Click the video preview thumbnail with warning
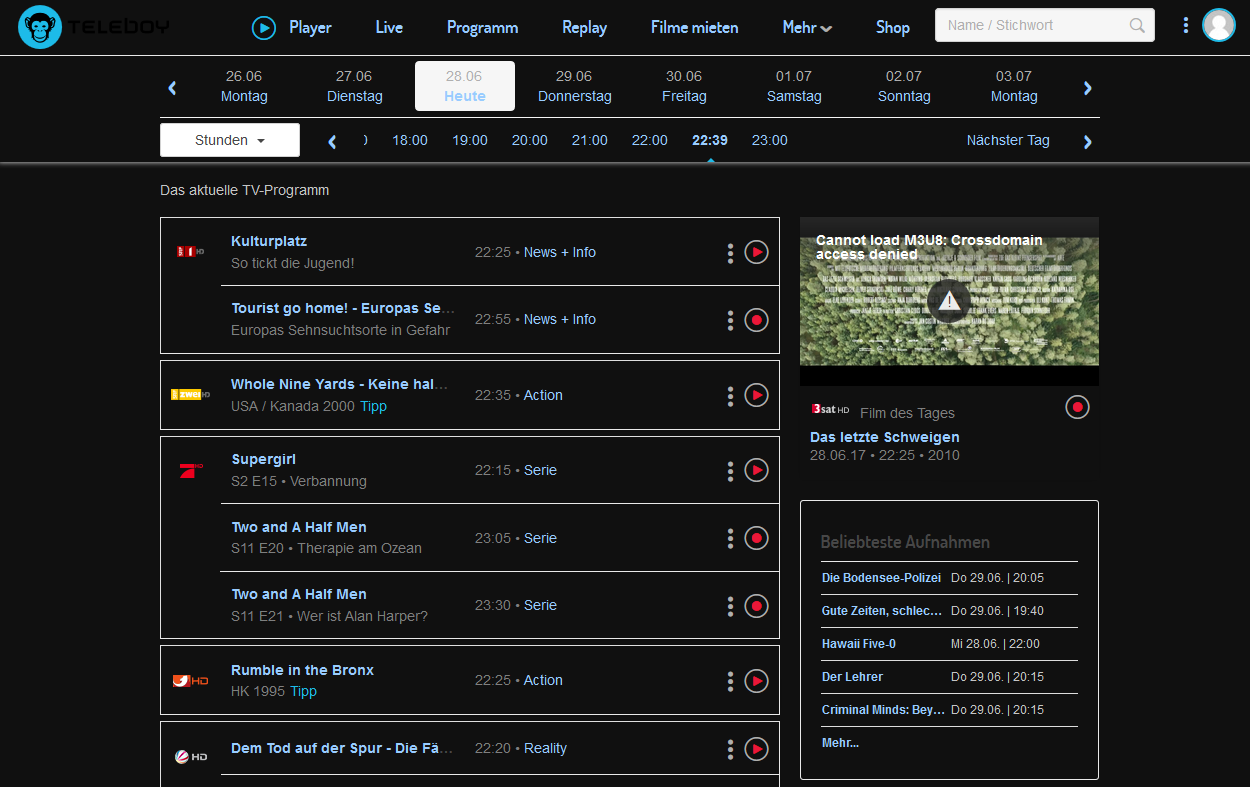This screenshot has height=787, width=1250. click(949, 301)
